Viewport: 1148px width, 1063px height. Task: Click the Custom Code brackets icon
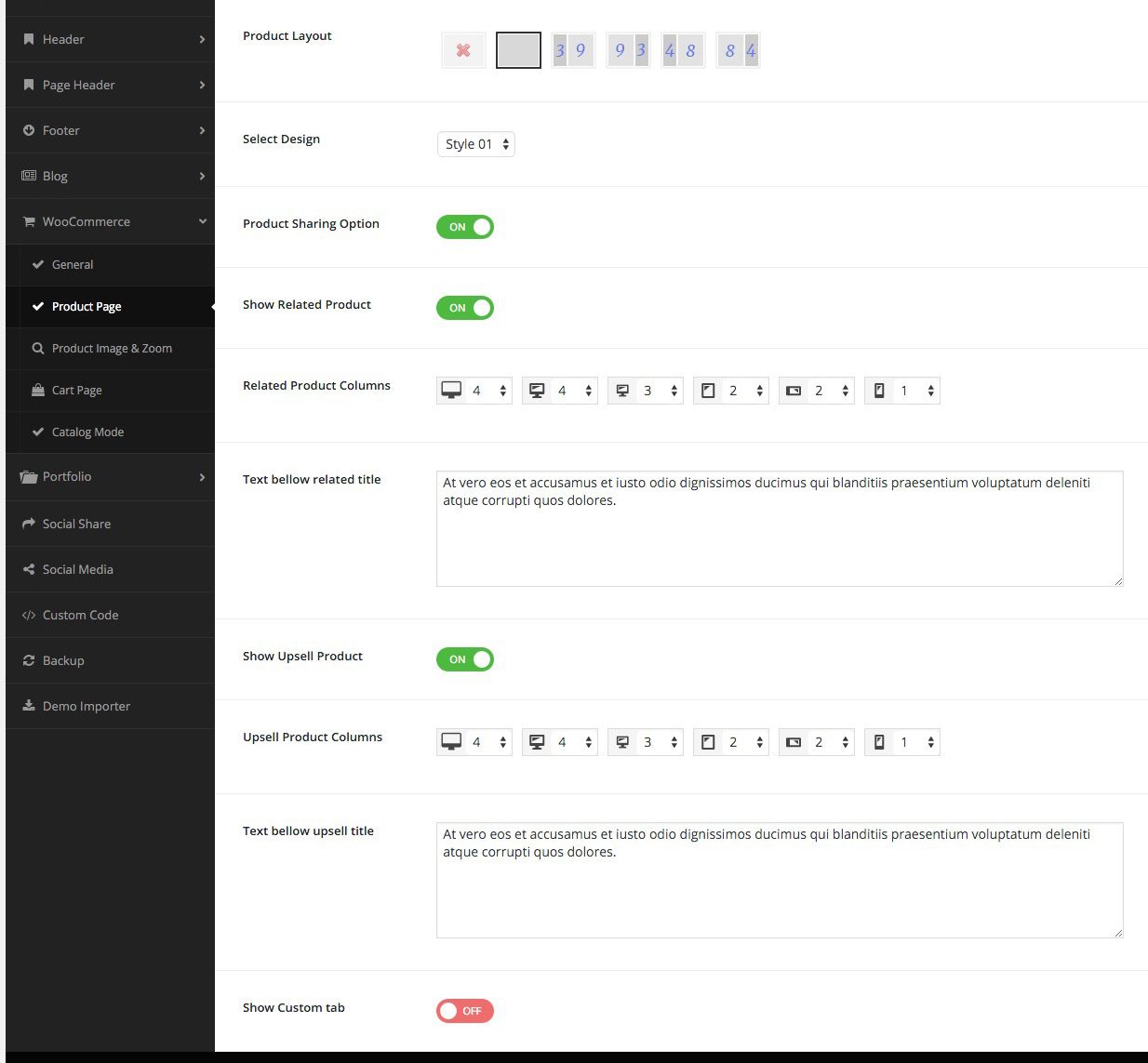29,615
